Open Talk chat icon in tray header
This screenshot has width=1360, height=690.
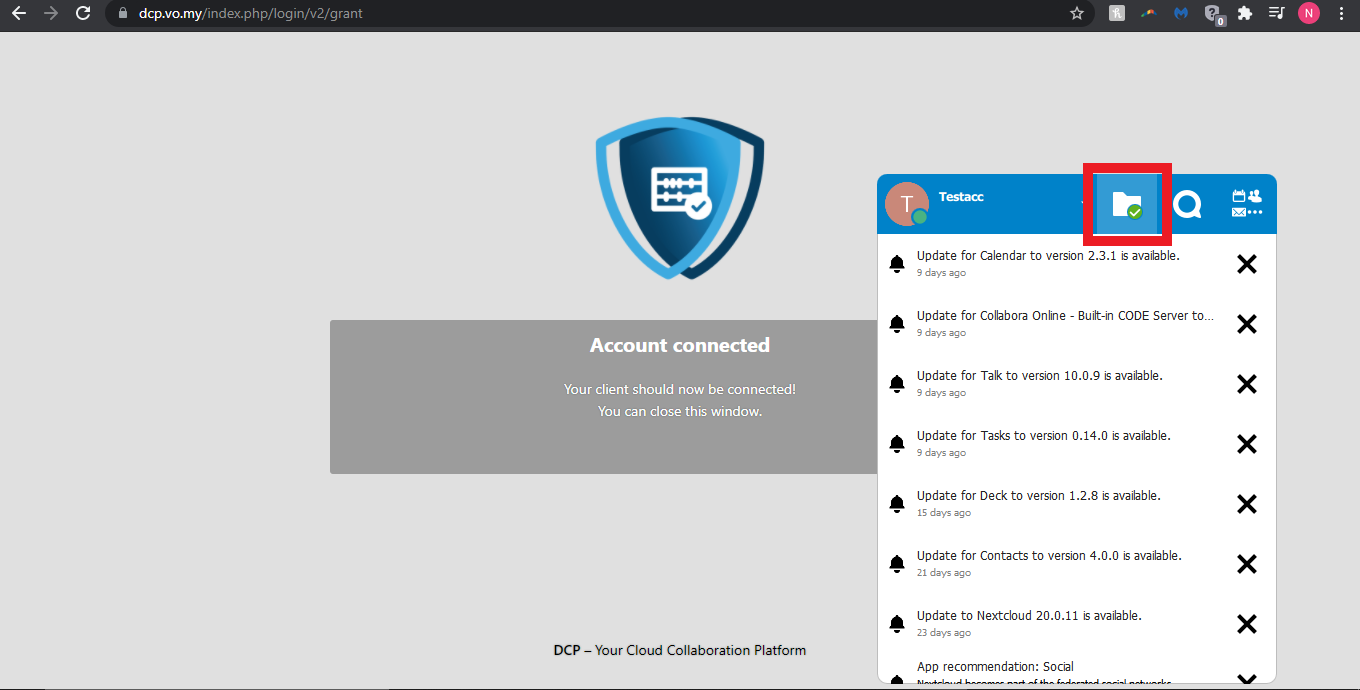[1187, 205]
